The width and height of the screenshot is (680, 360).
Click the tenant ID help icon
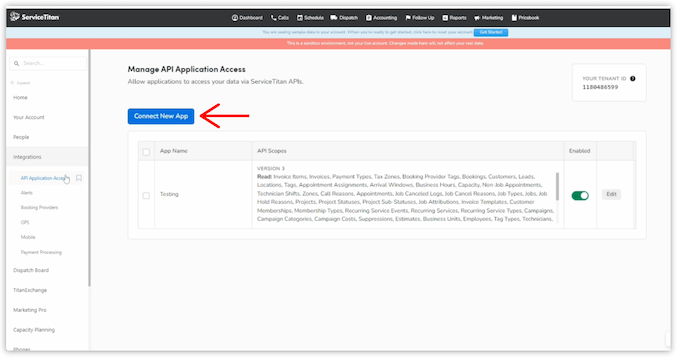pos(633,79)
